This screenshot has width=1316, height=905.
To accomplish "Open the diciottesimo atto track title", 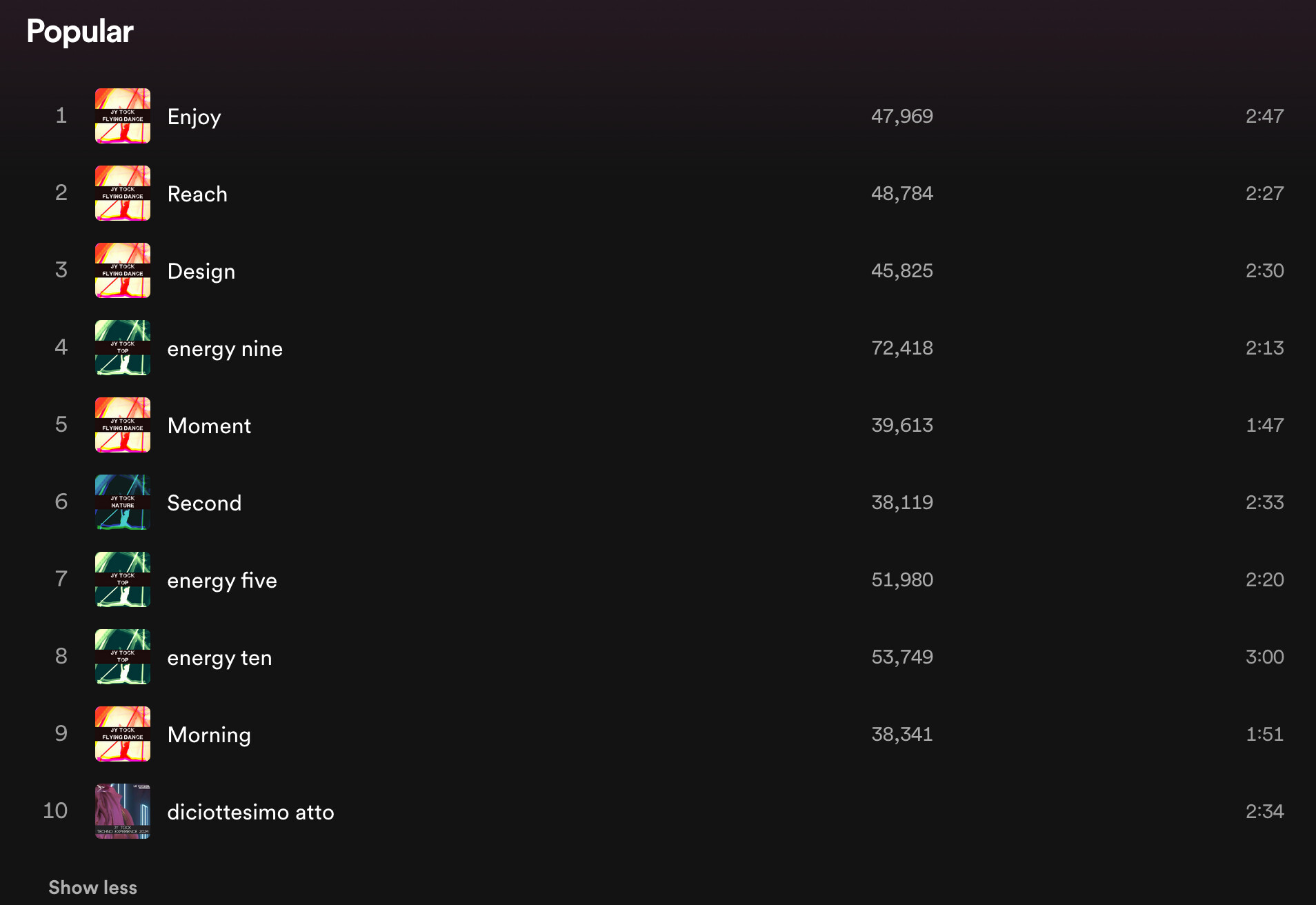I will click(250, 812).
